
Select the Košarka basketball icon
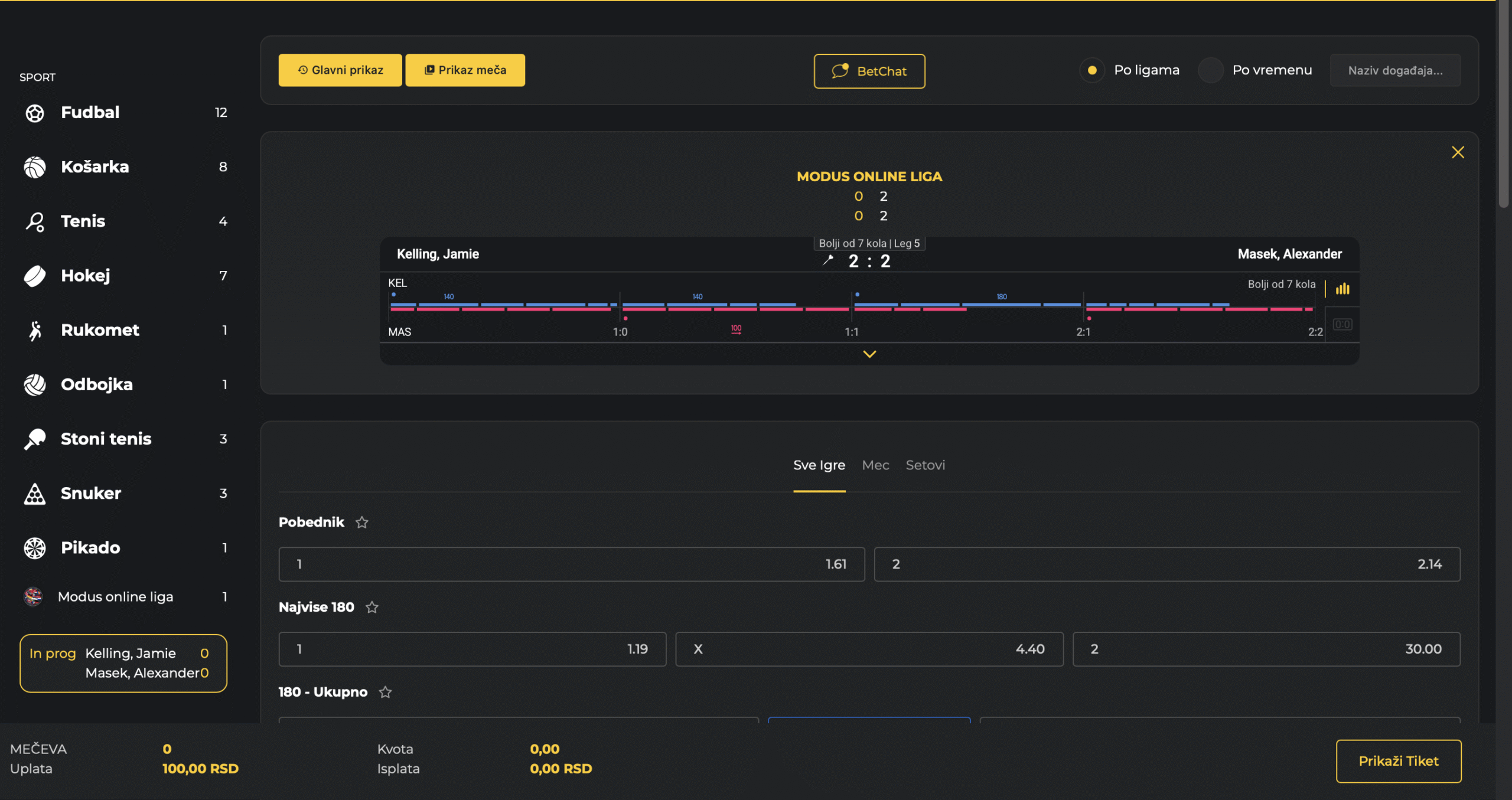click(x=35, y=167)
